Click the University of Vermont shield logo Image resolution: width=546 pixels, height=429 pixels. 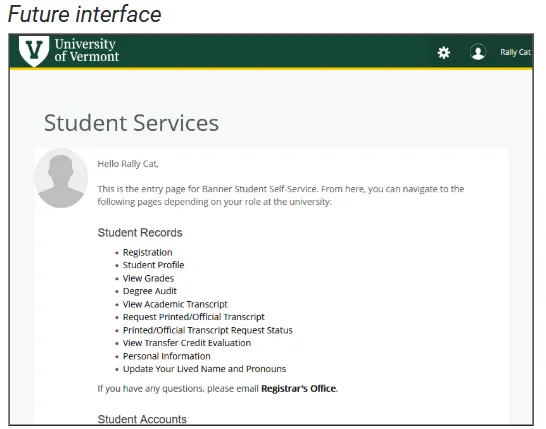(34, 51)
